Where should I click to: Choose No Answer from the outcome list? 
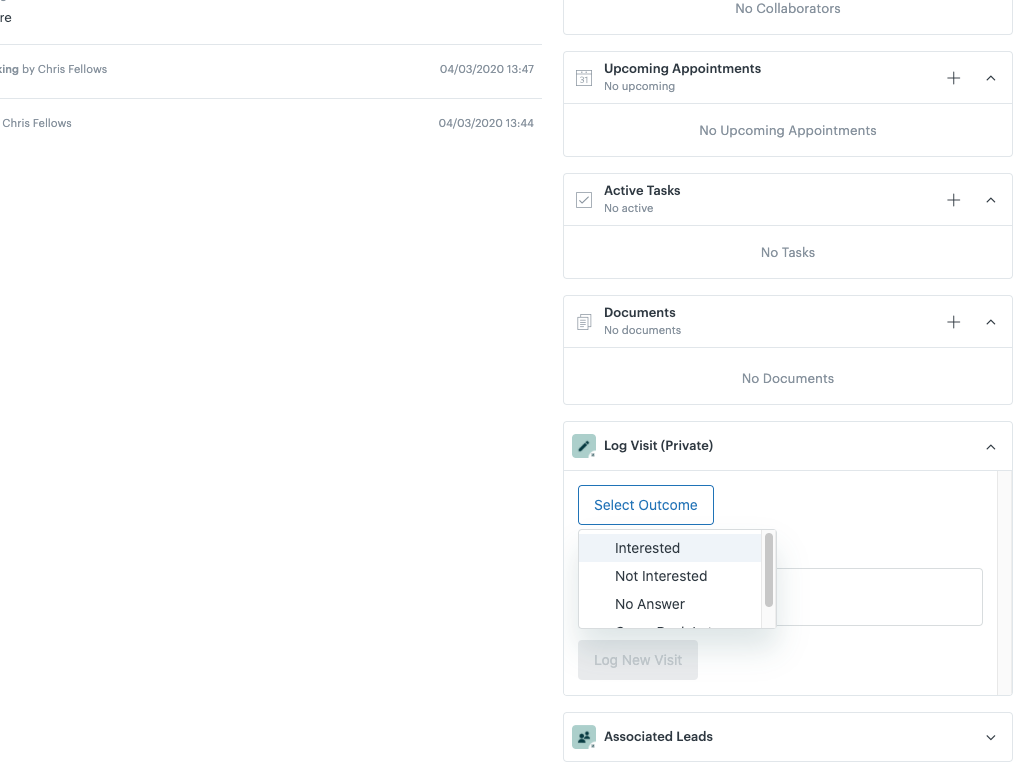tap(649, 604)
